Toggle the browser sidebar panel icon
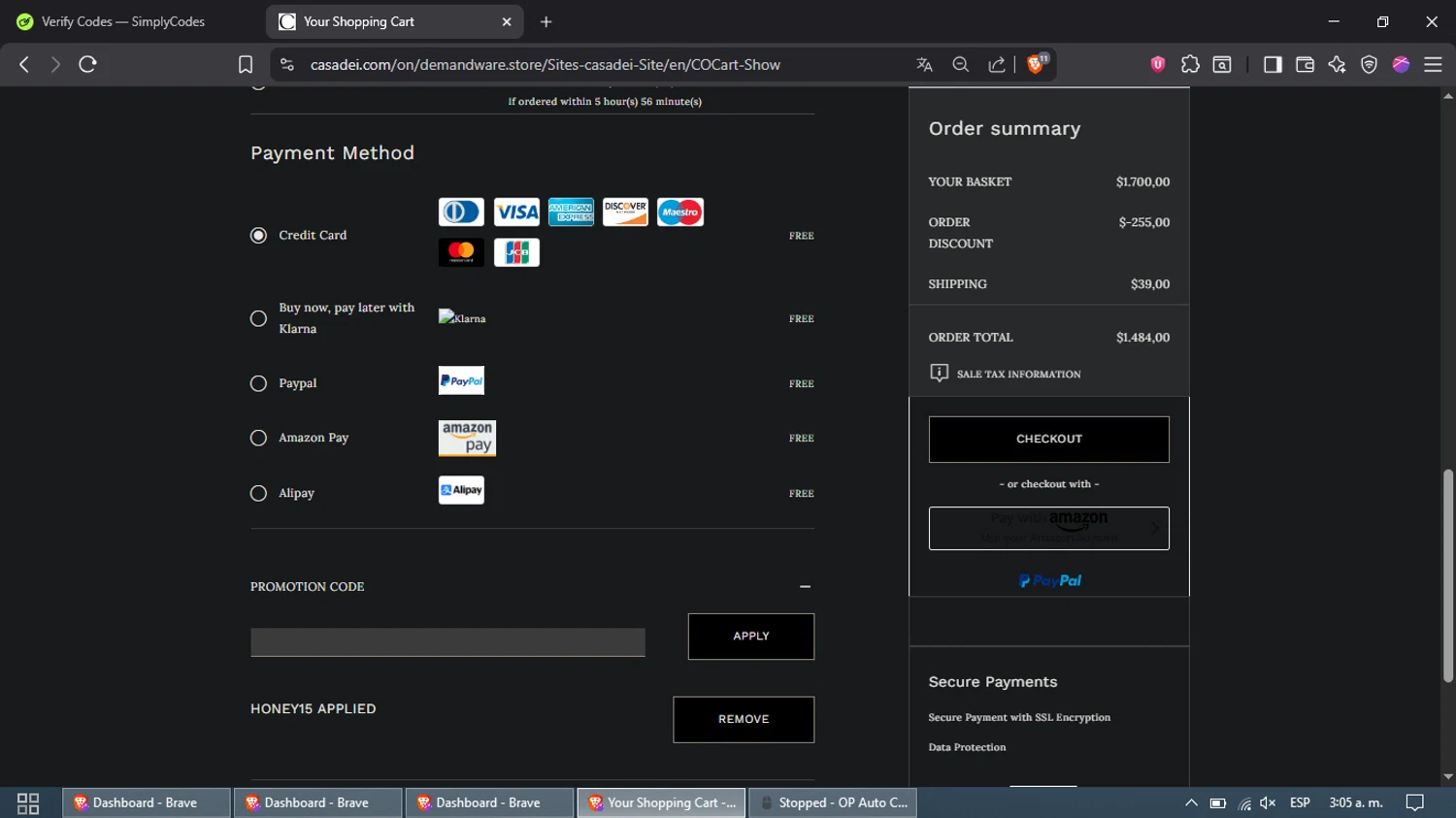Screen dimensions: 1456x818 pyautogui.click(x=1272, y=64)
